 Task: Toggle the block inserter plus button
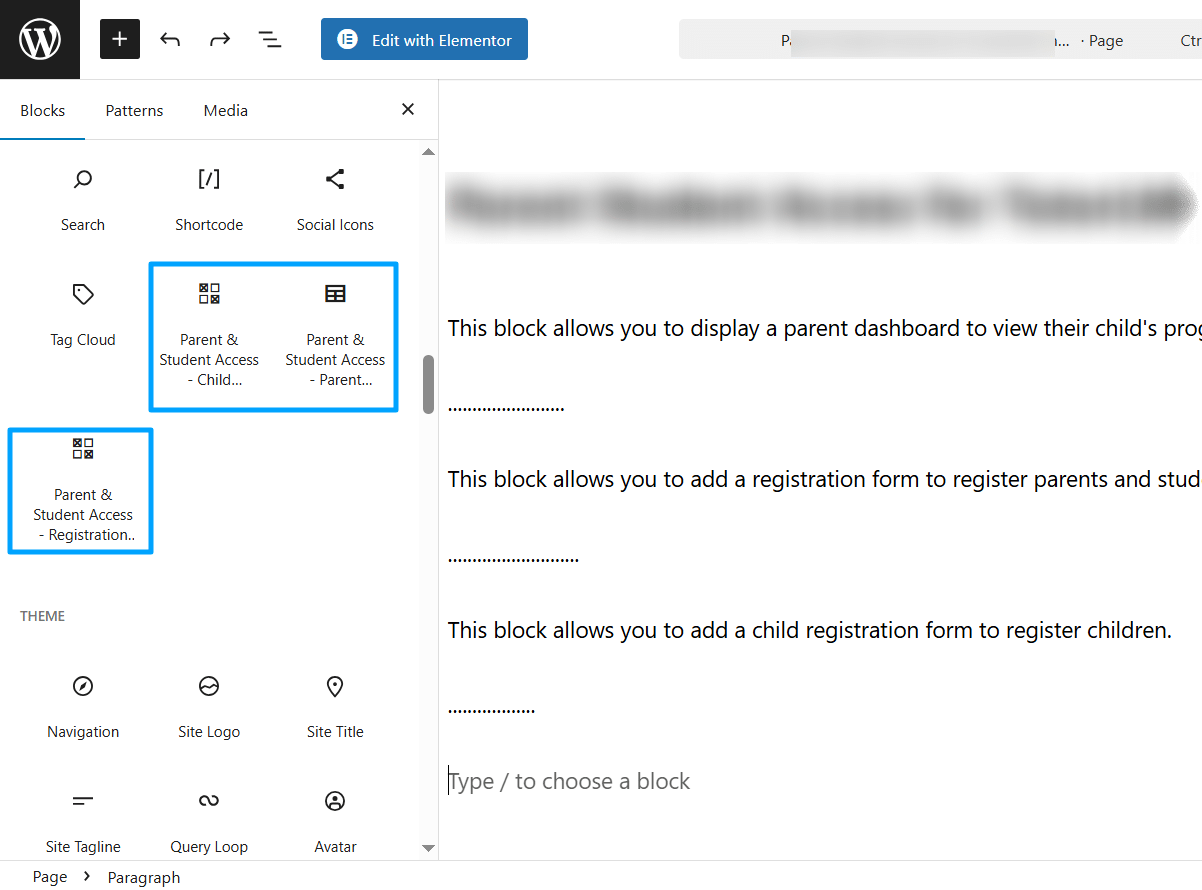tap(120, 40)
